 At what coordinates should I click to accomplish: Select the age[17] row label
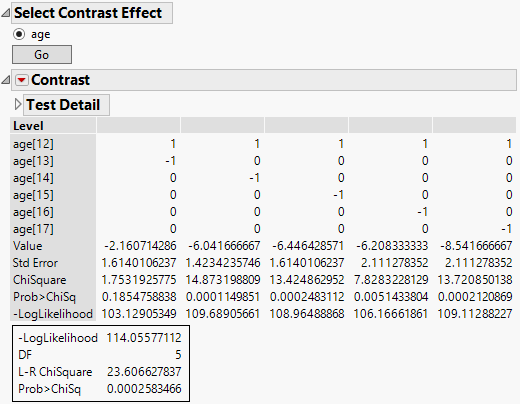click(x=33, y=229)
